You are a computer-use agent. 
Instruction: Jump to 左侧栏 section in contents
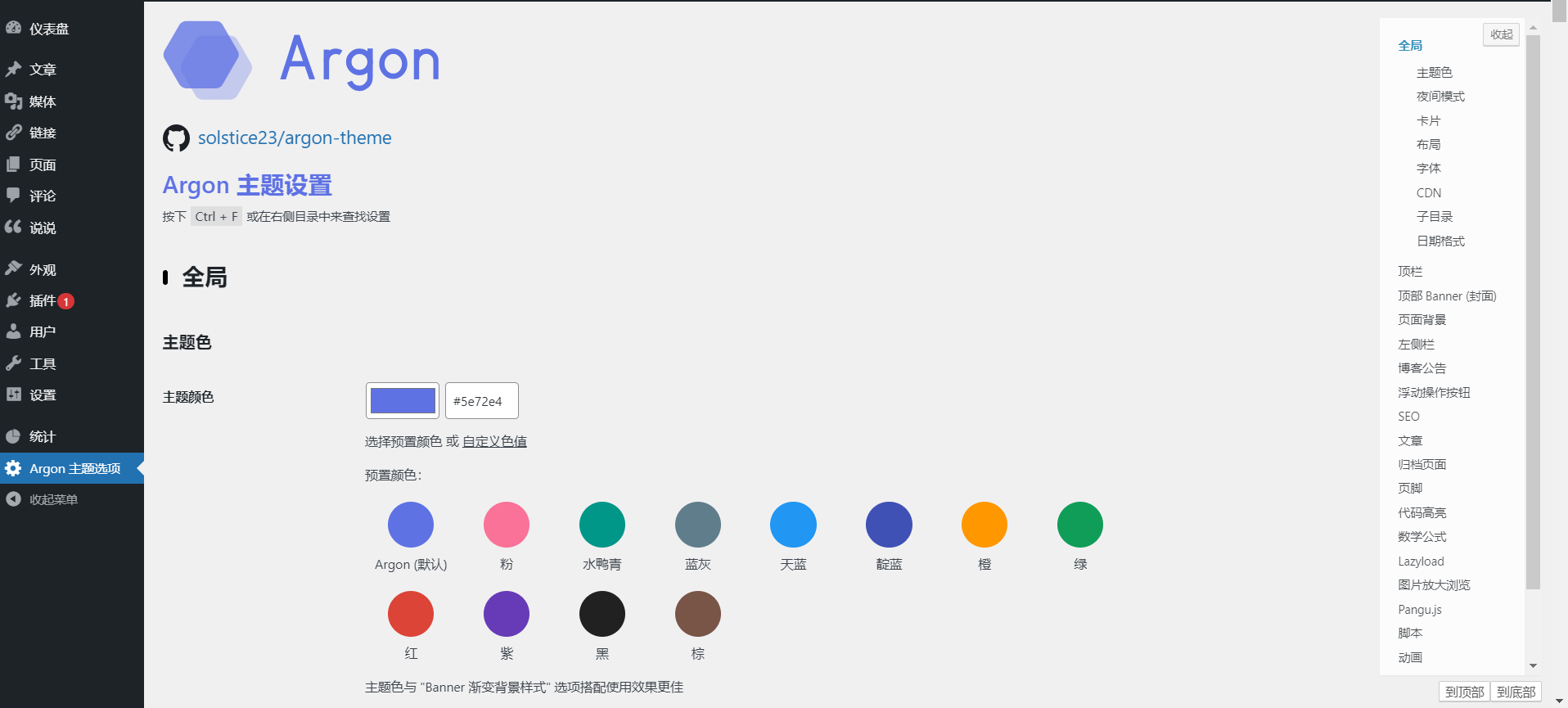tap(1416, 345)
